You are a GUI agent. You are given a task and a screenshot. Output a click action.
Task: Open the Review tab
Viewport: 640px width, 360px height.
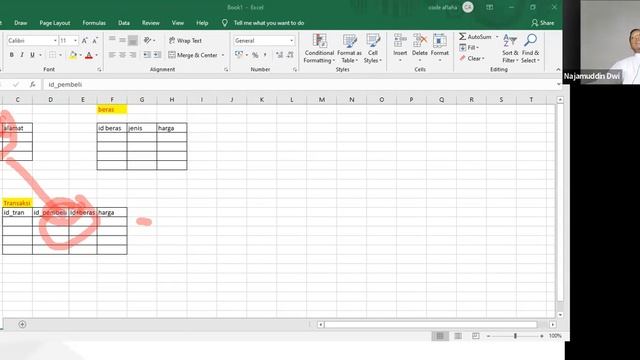151,23
